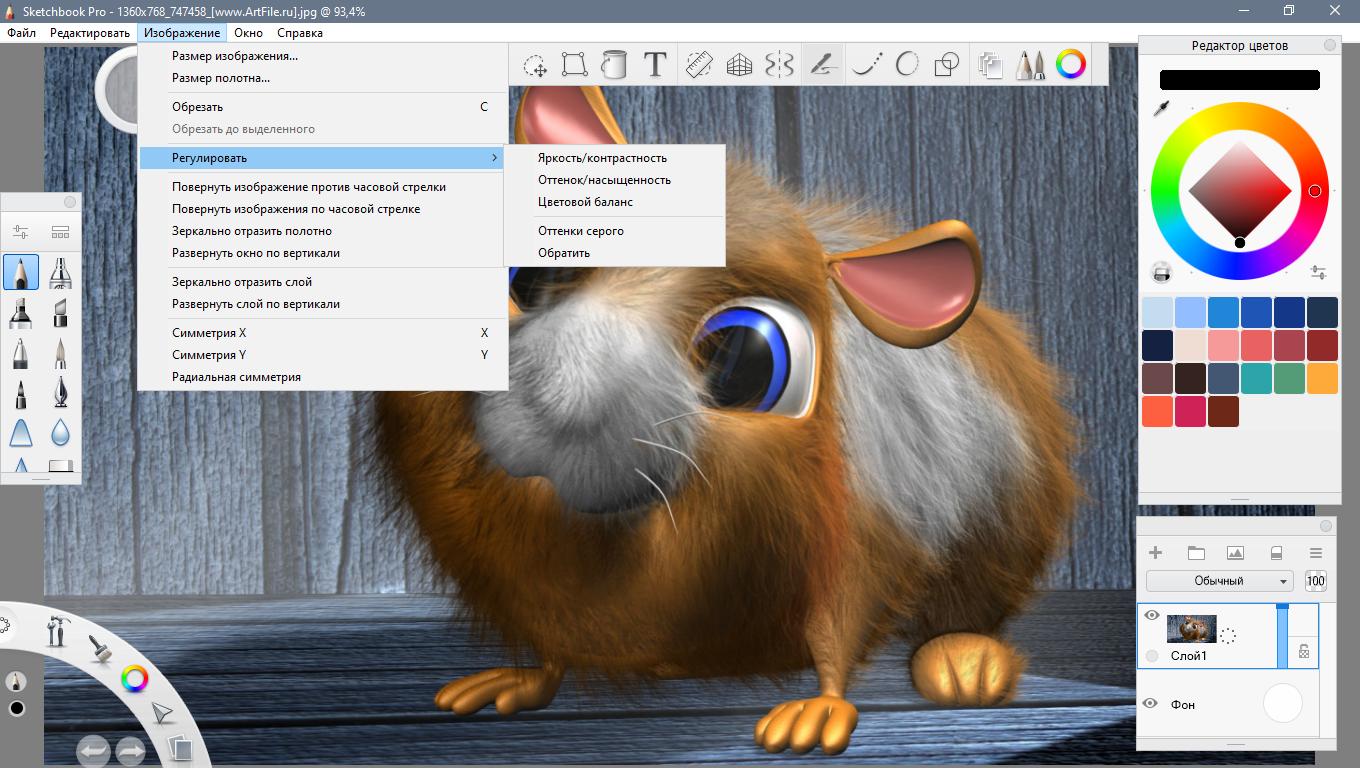
Task: Toggle the lock on Слой1 layer
Action: pyautogui.click(x=1304, y=651)
